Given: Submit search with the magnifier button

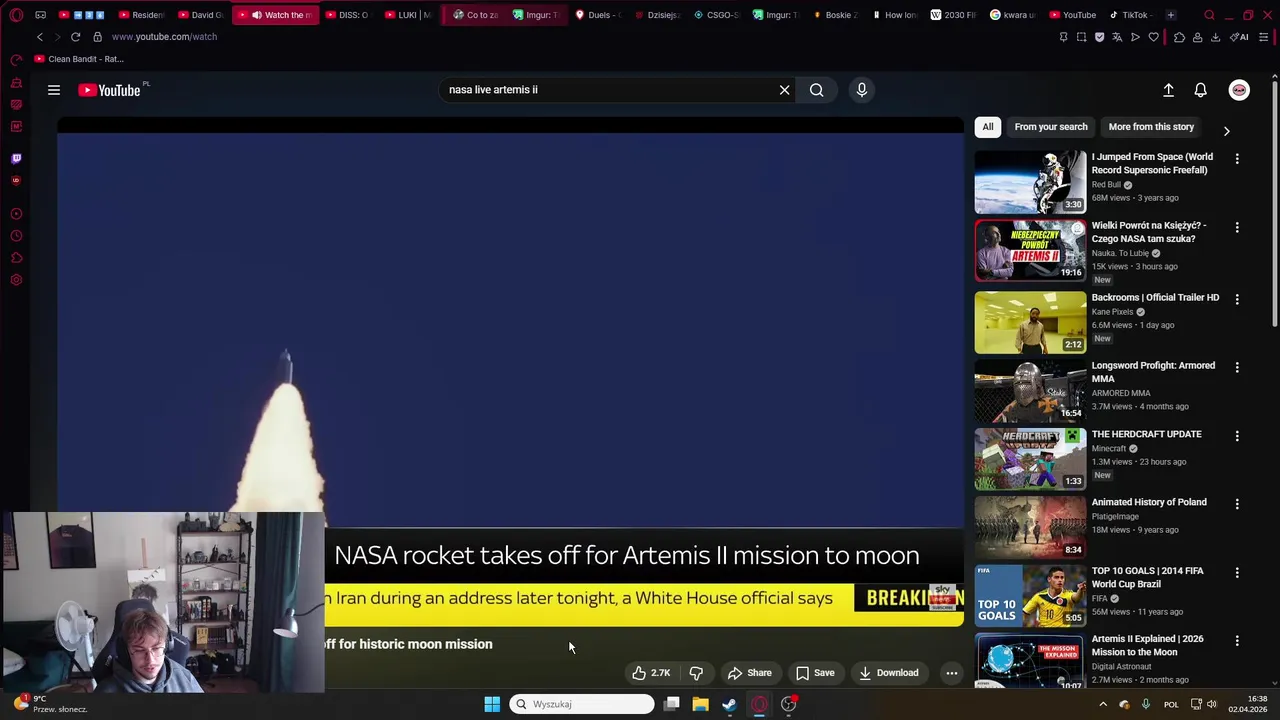Looking at the screenshot, I should 817,90.
